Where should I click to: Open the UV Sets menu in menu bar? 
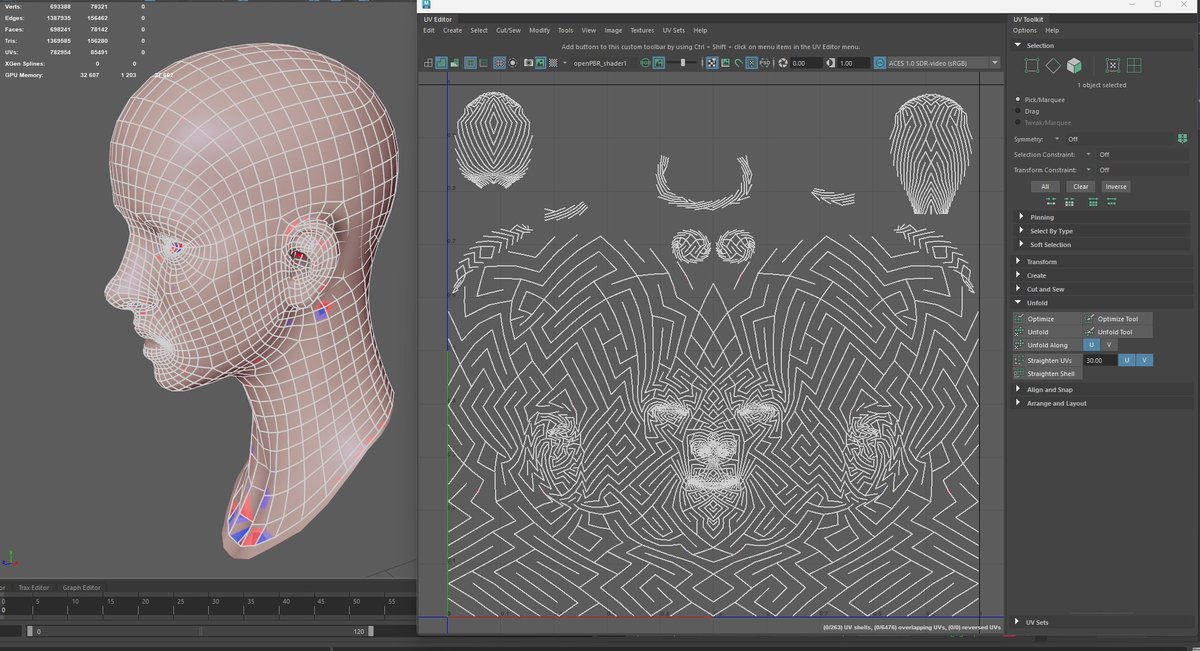(x=673, y=30)
